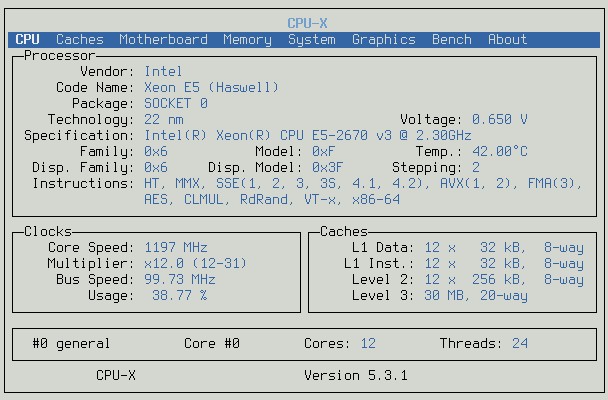Click the voltage value 0.650 V
Screen dimensions: 608x400
pyautogui.click(x=499, y=119)
